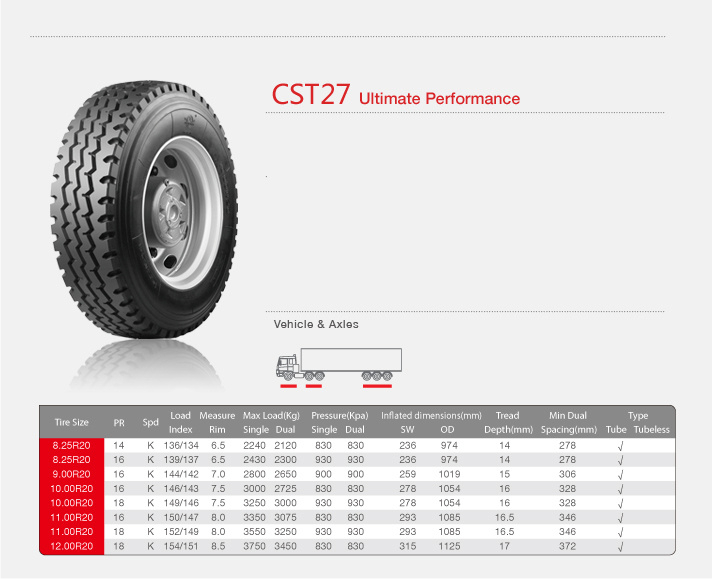Click max single load value 3350

(x=254, y=517)
